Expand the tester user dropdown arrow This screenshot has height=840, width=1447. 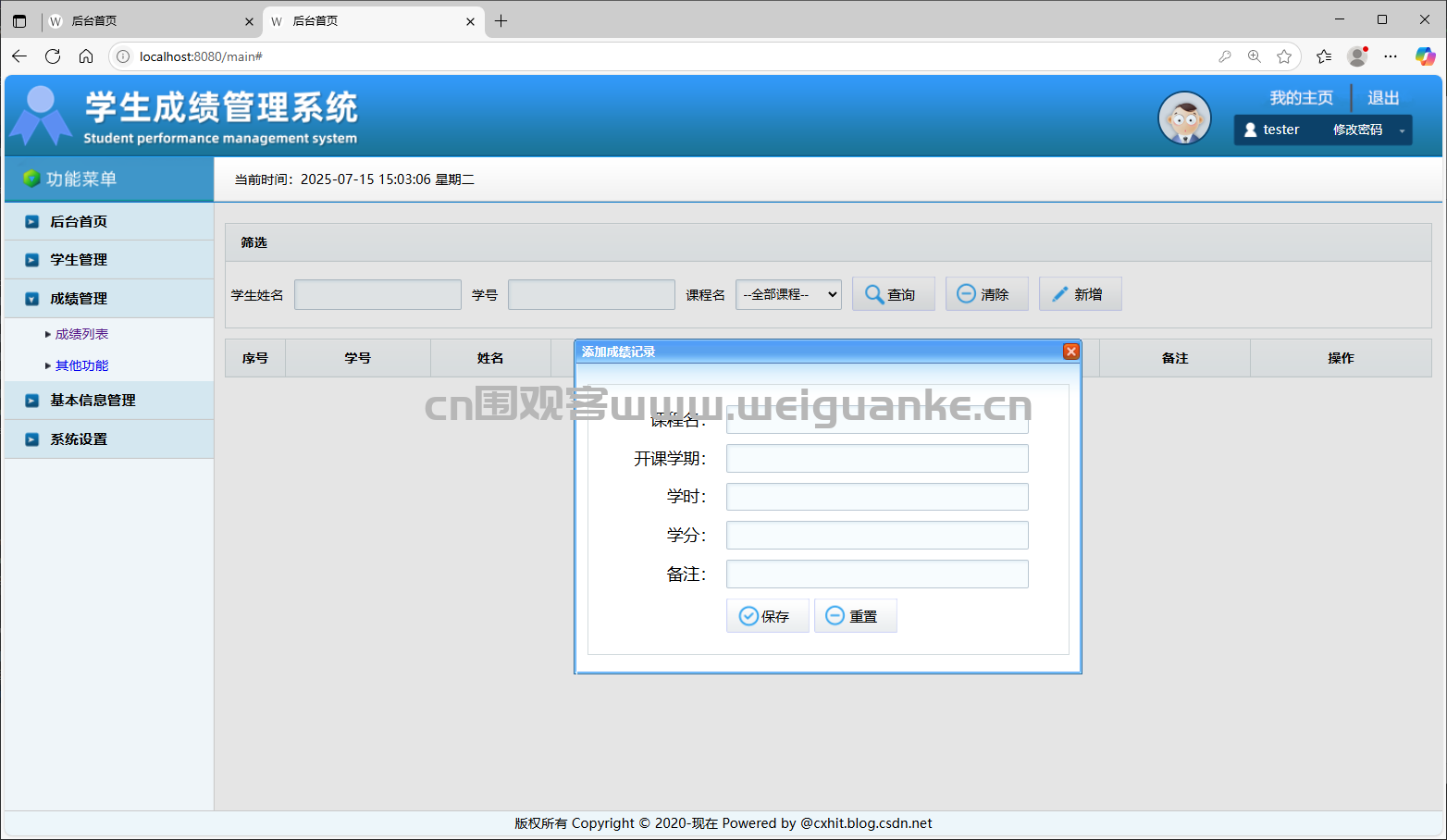(1402, 130)
